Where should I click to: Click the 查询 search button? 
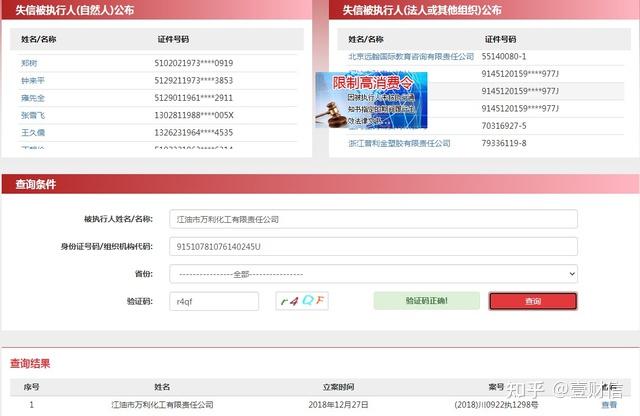click(x=533, y=301)
